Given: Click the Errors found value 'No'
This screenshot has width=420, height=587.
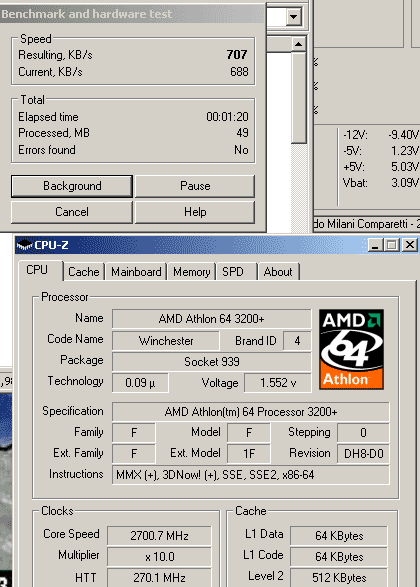Looking at the screenshot, I should point(241,150).
